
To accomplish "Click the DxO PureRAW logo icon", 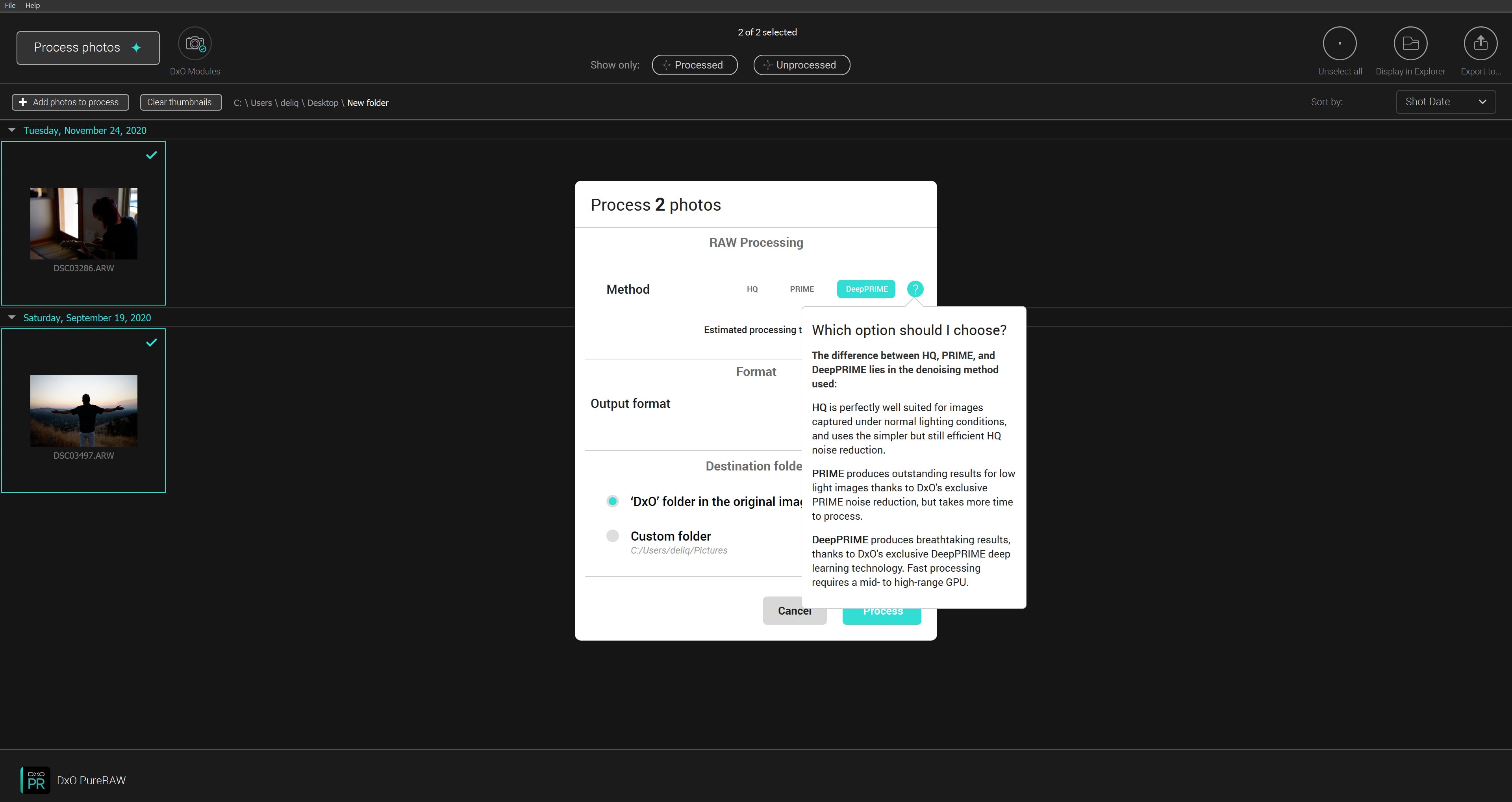I will (36, 780).
